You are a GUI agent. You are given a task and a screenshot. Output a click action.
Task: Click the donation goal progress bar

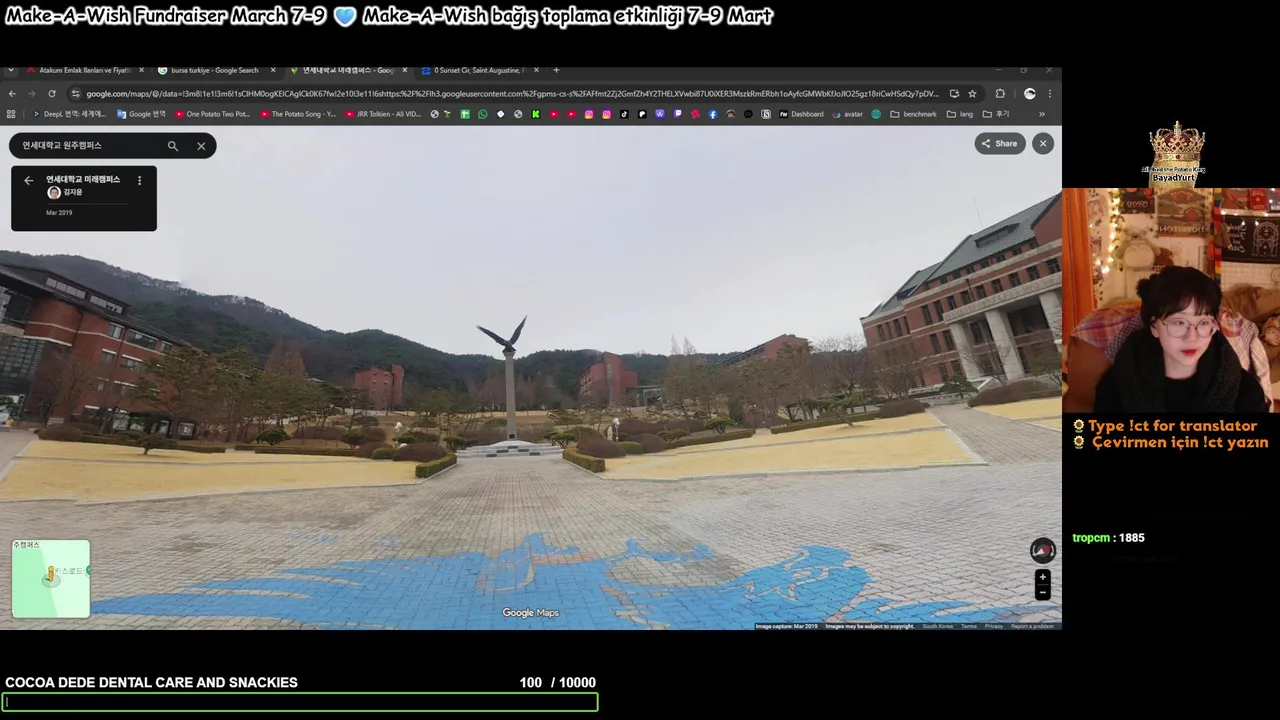click(x=300, y=702)
